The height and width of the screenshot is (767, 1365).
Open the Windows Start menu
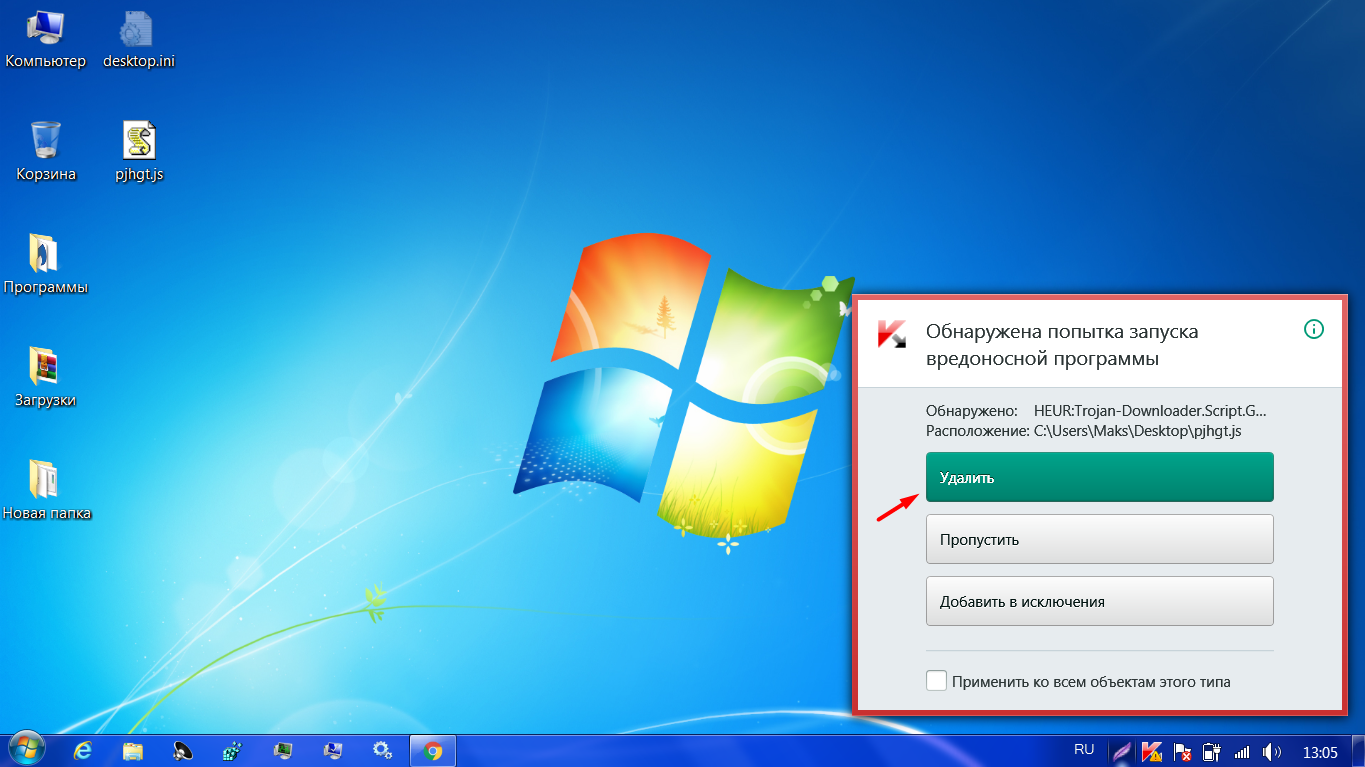click(x=27, y=750)
